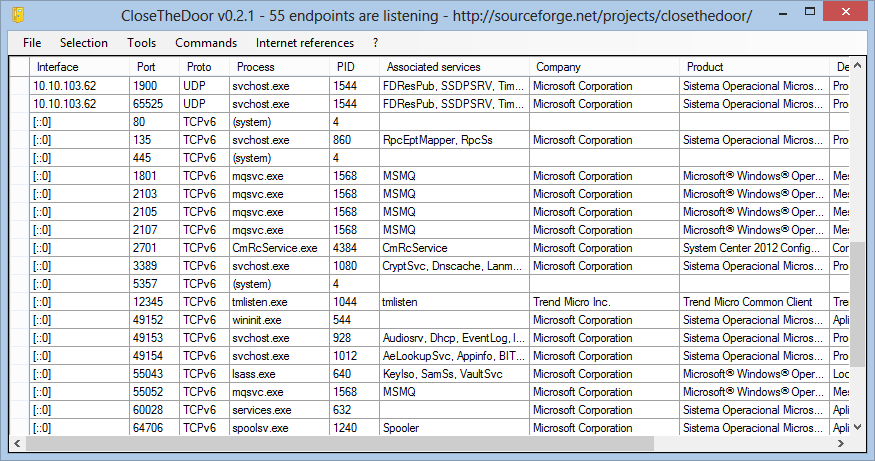
Task: Click Audiosrv, Dhcp, EventLog services cell
Action: pos(454,338)
